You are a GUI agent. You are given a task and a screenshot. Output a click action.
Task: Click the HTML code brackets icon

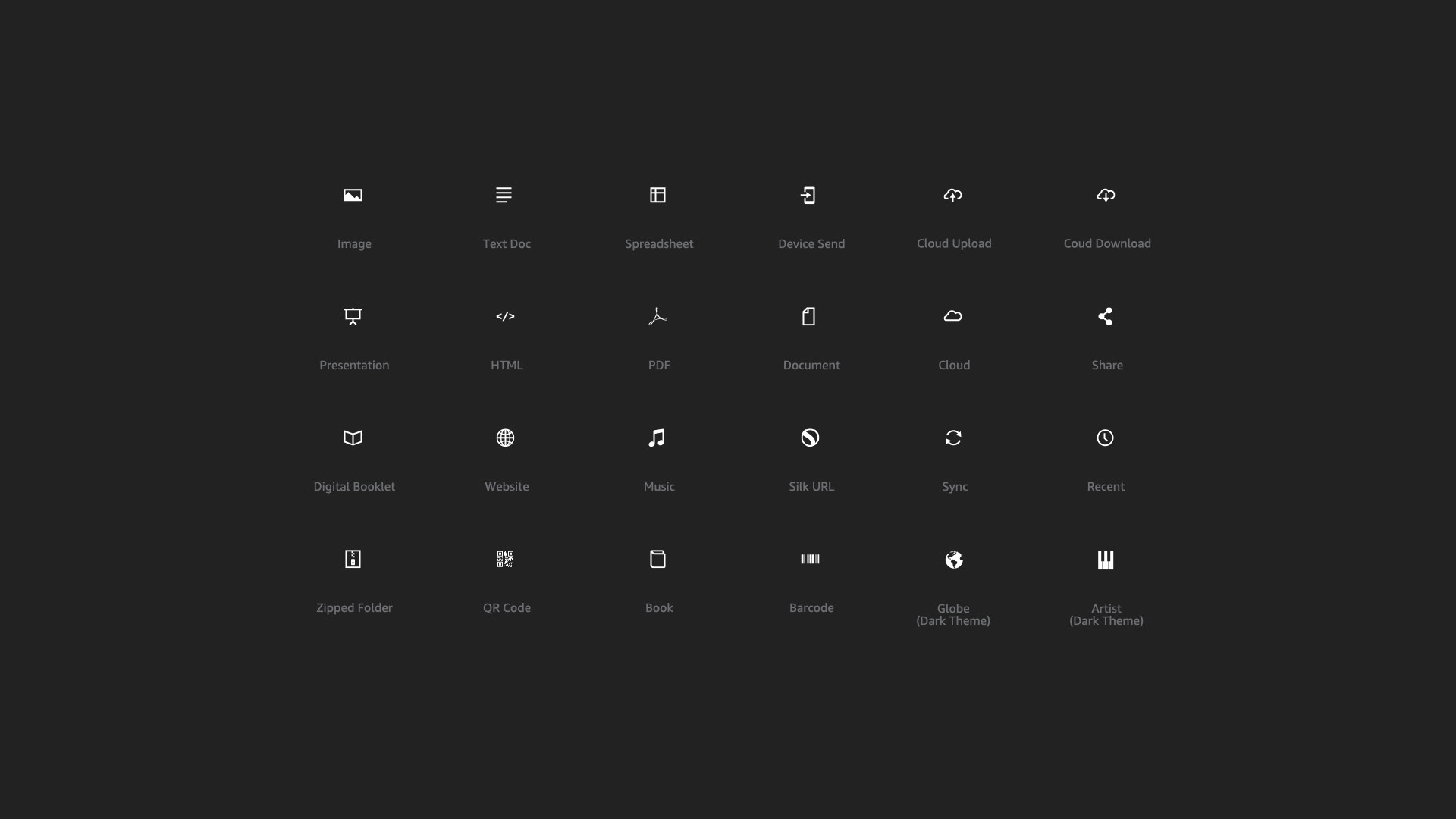505,316
